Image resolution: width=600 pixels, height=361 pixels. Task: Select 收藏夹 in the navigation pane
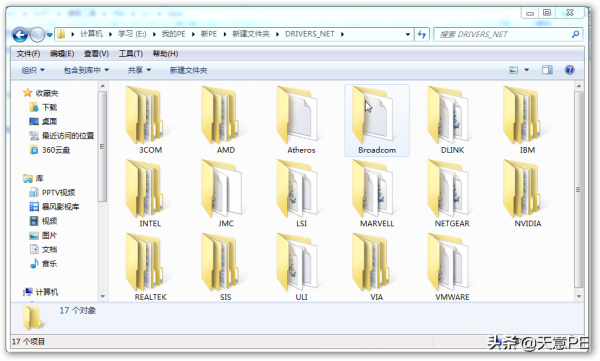pyautogui.click(x=47, y=93)
